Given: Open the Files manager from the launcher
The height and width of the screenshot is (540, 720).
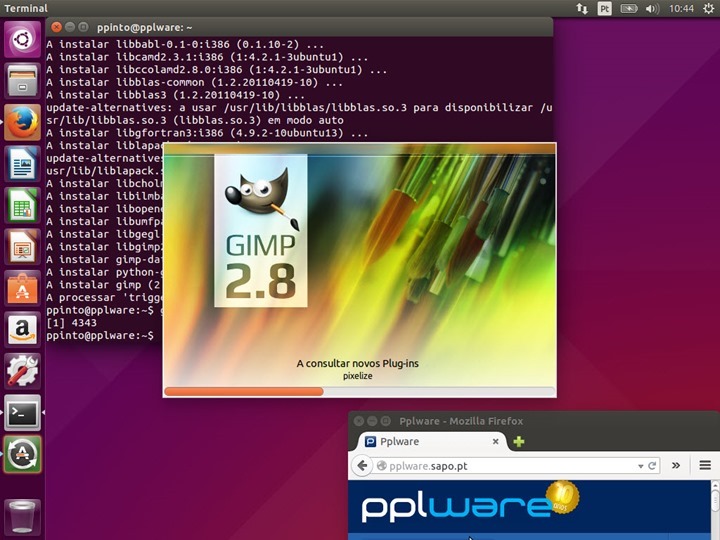Looking at the screenshot, I should pyautogui.click(x=22, y=81).
